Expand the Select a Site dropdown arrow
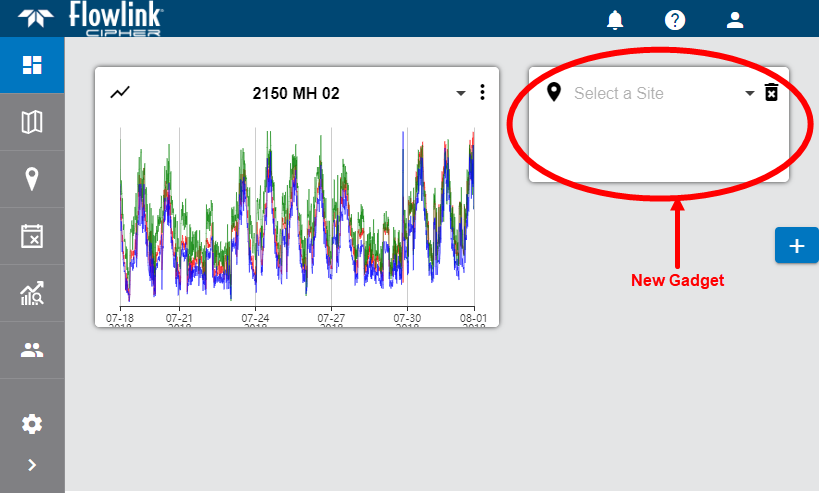Screen dimensions: 819x493 point(749,93)
